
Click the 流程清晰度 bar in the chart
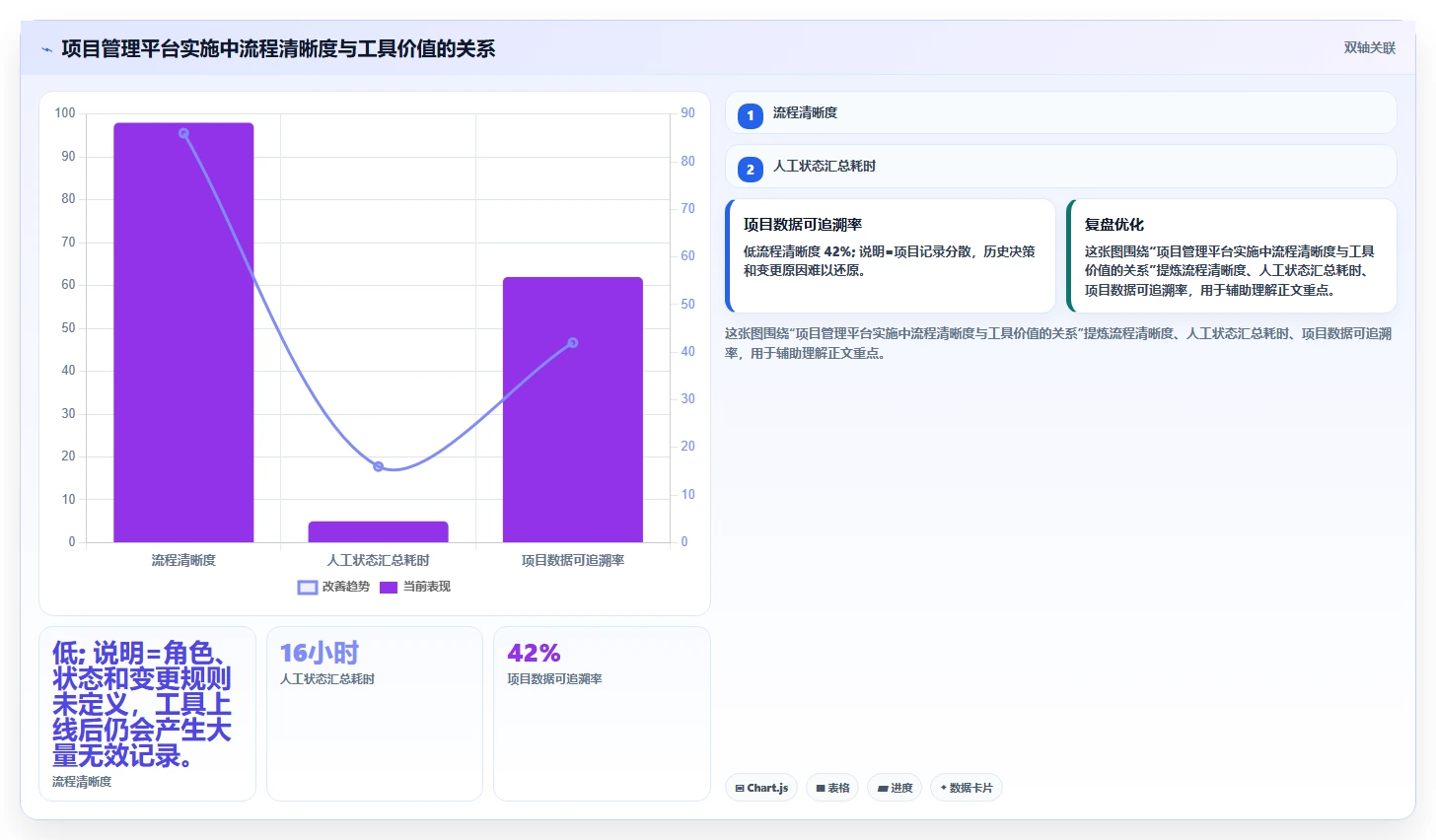[x=183, y=332]
